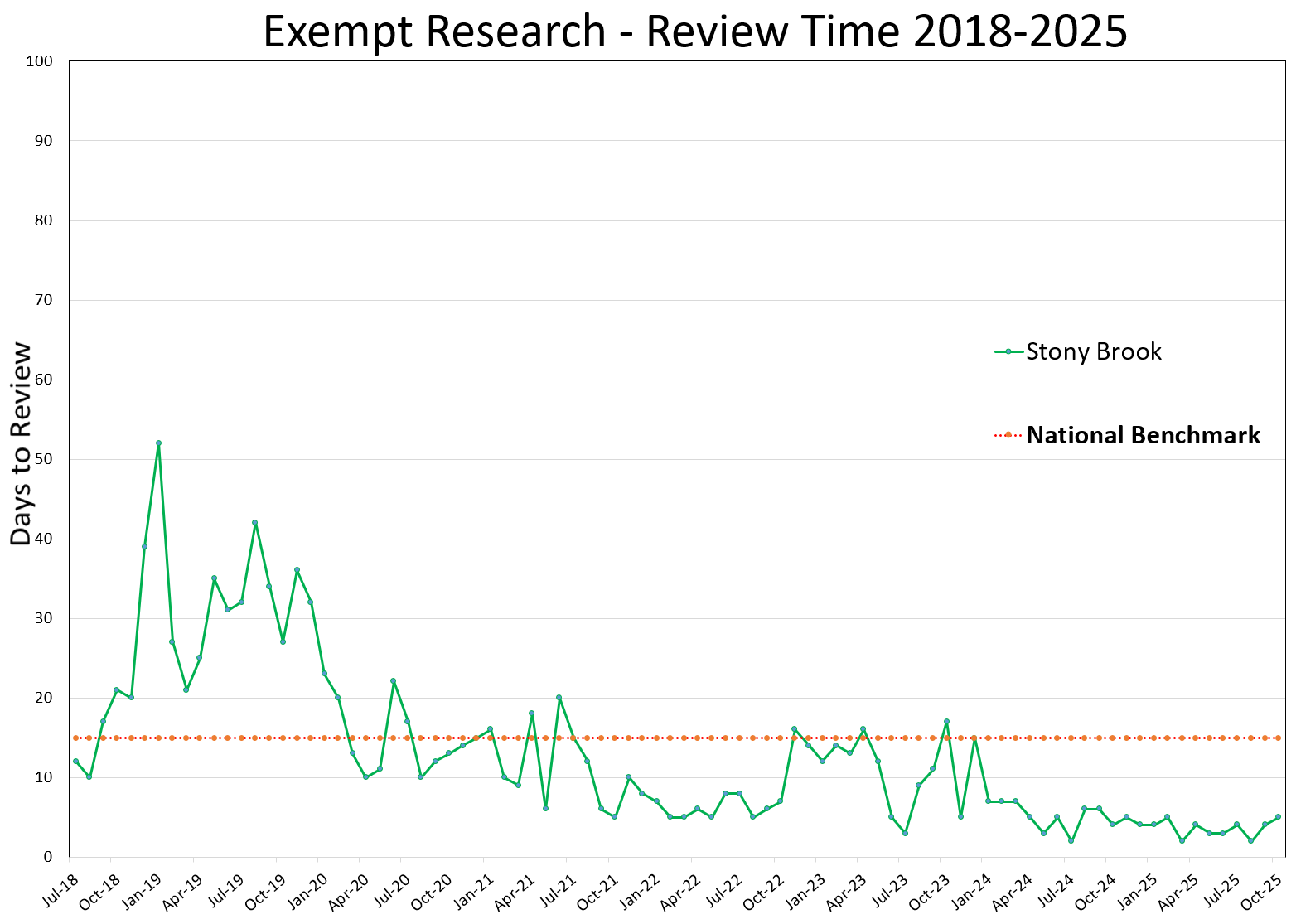Select the 42-day peak near Oct-19
This screenshot has height=924, width=1296.
255,523
